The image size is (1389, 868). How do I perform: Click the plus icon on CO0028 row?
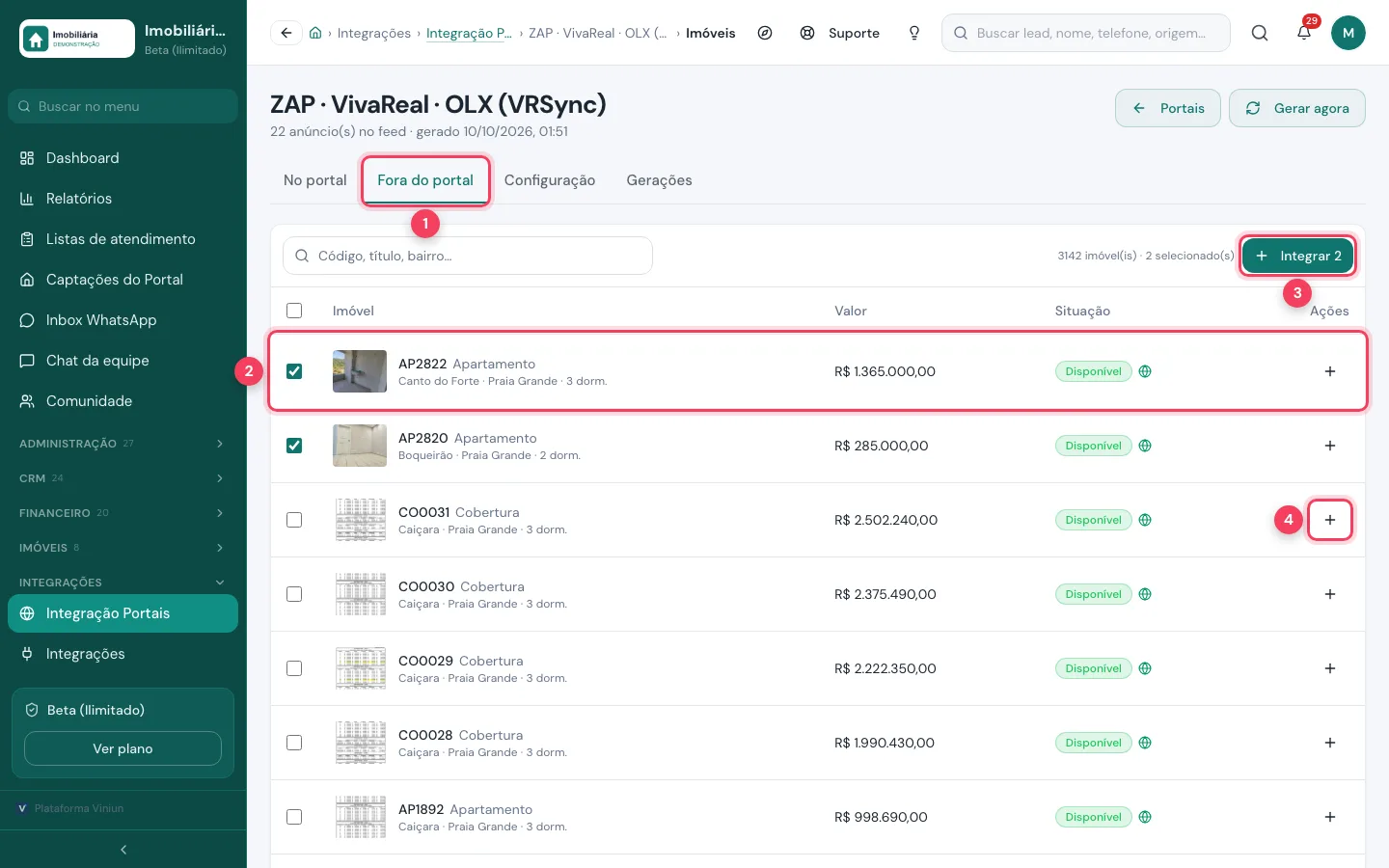1330,743
